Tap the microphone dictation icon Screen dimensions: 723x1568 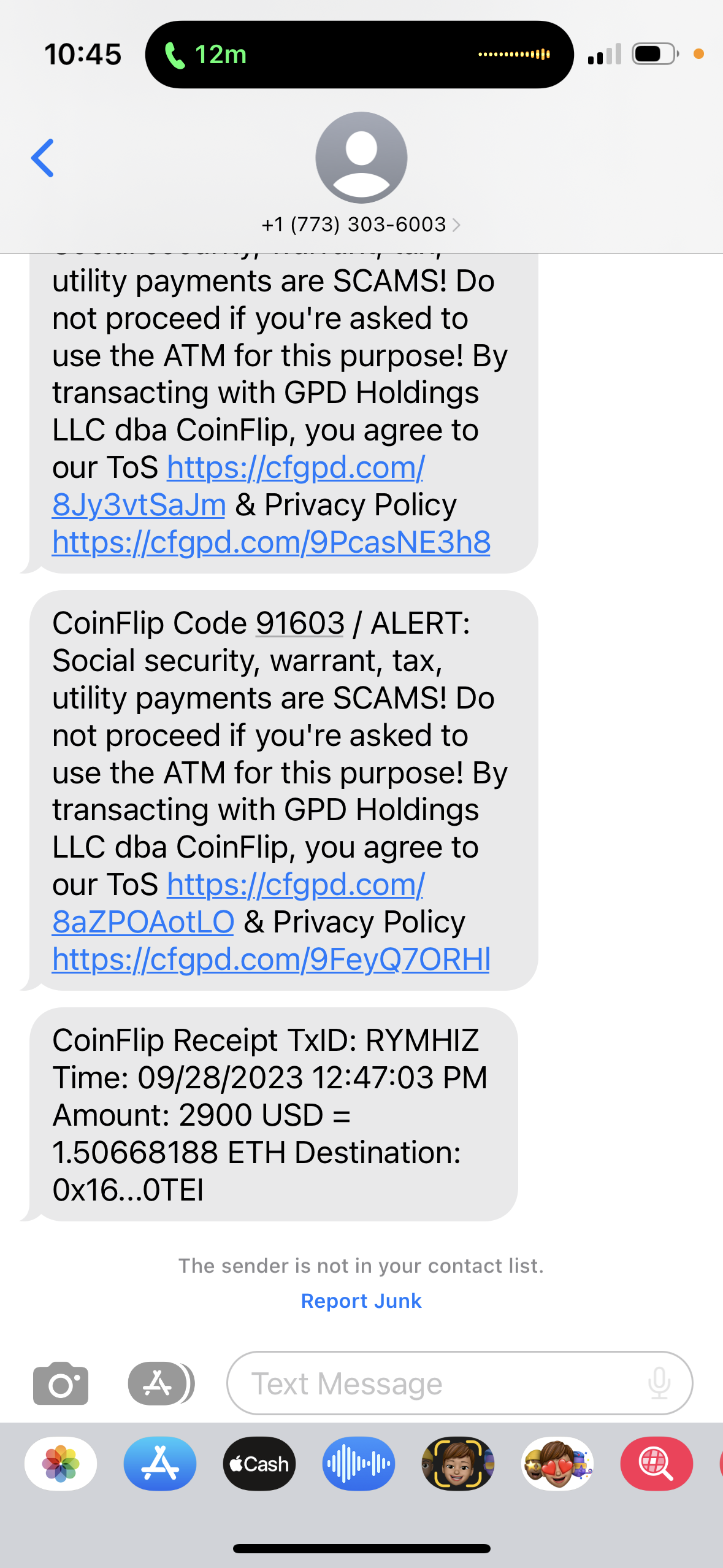(659, 1383)
